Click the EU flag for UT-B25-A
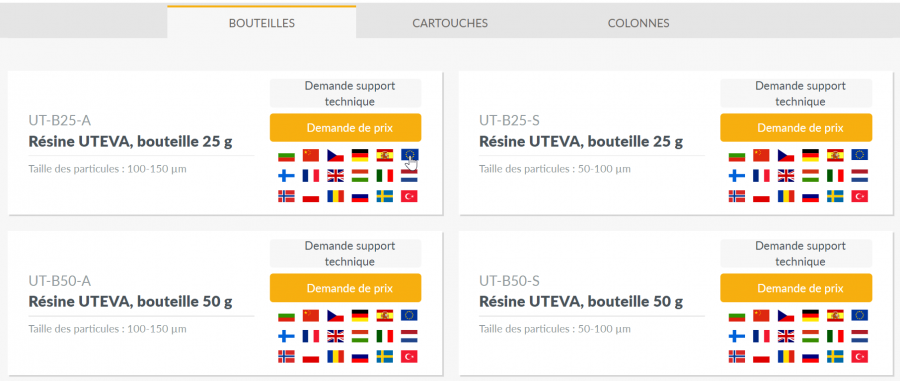The width and height of the screenshot is (900, 381). coord(409,155)
